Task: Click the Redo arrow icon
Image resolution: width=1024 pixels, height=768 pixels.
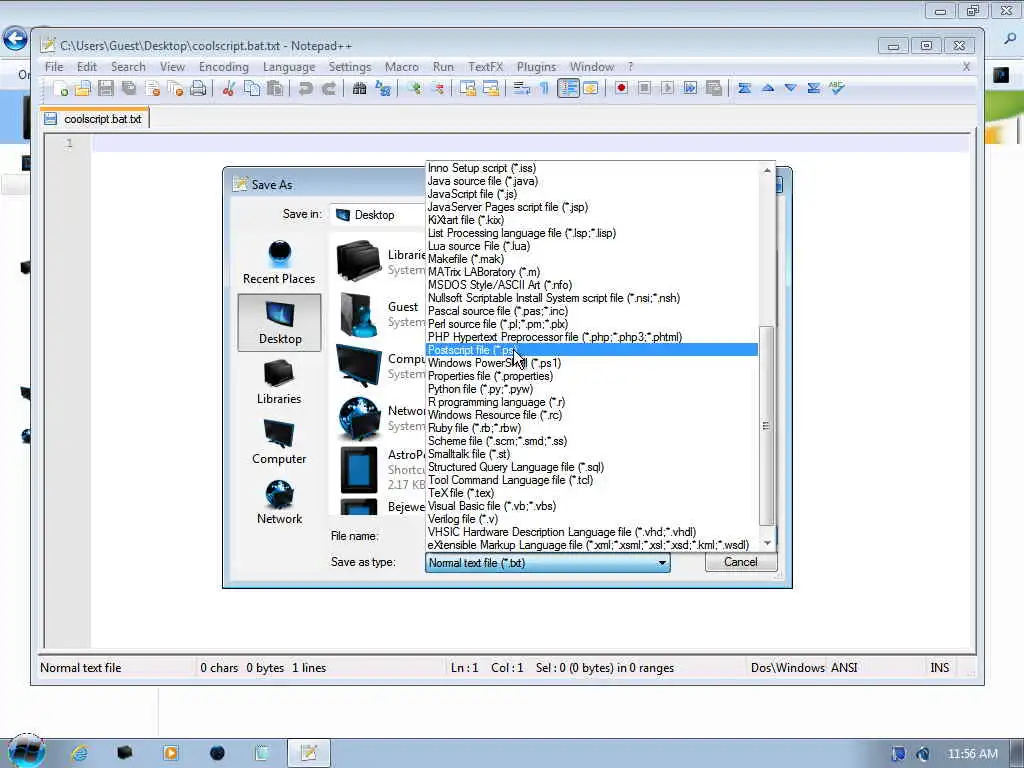Action: (x=328, y=88)
